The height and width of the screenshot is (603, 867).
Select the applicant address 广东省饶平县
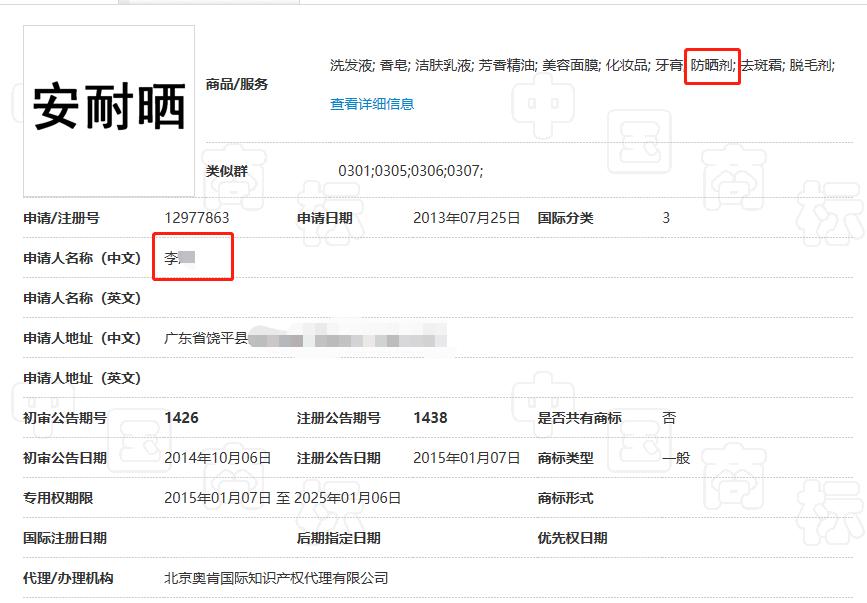[210, 337]
